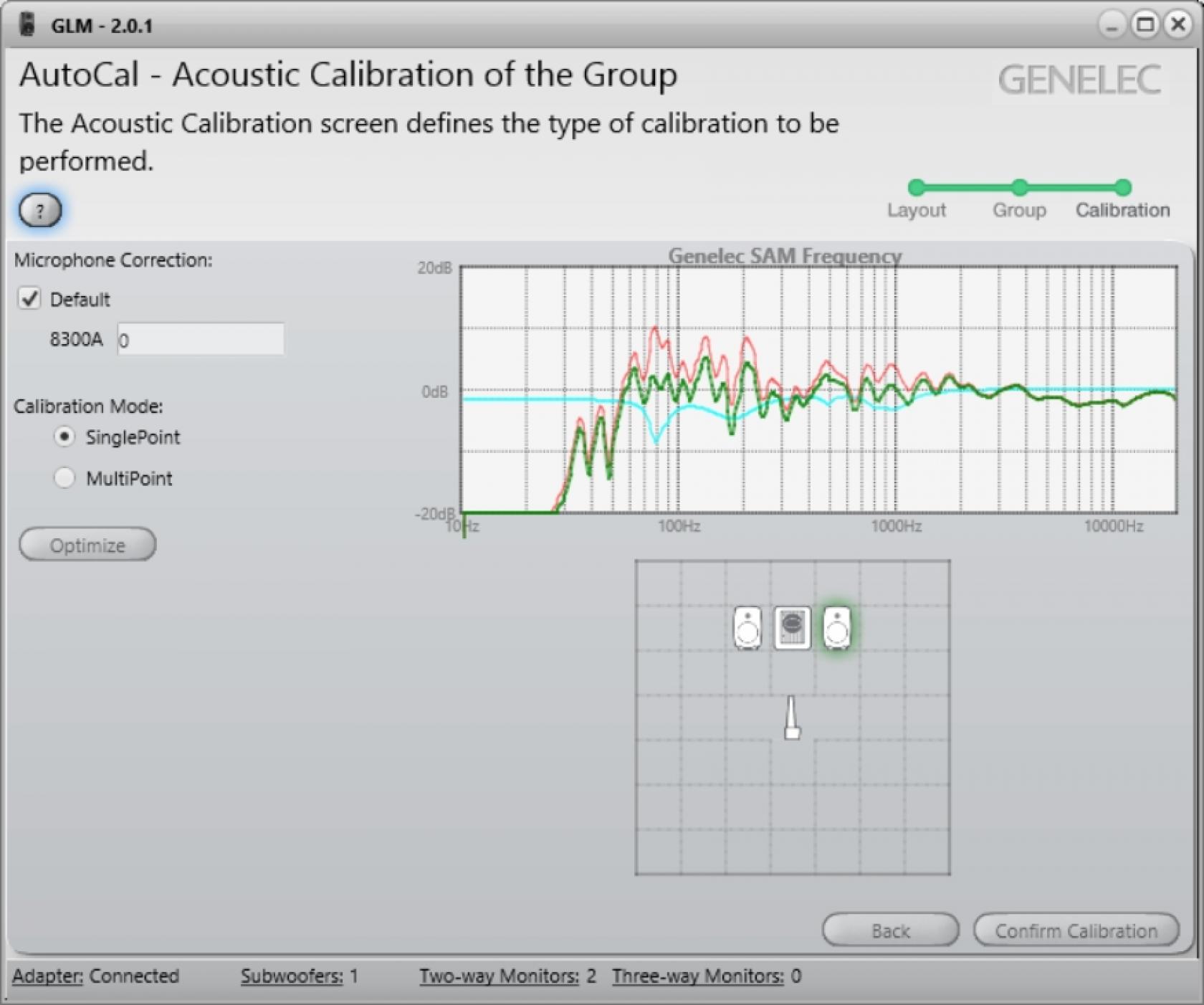
Task: Click the Confirm Calibration button
Action: pos(1076,930)
